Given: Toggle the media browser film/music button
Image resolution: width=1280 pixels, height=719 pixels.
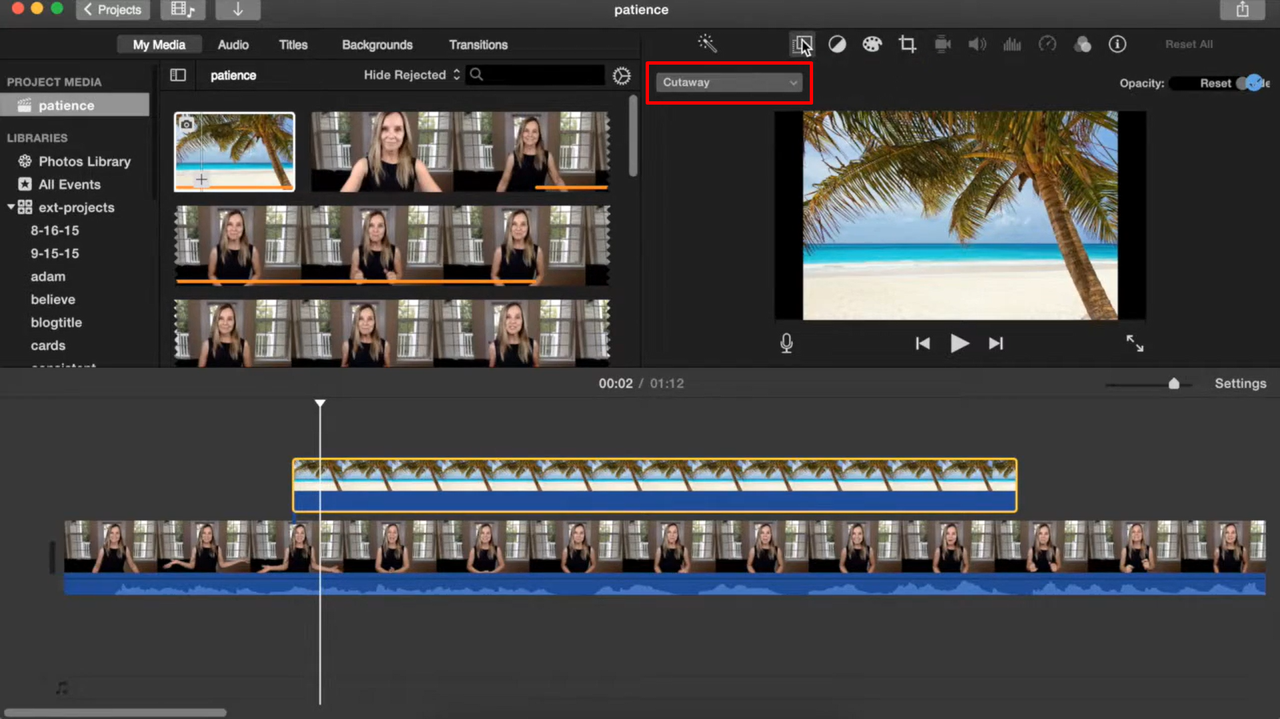Looking at the screenshot, I should (x=182, y=10).
